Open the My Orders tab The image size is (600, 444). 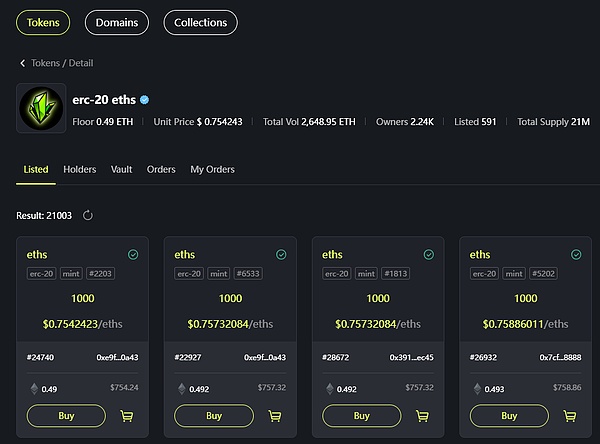pyautogui.click(x=212, y=170)
